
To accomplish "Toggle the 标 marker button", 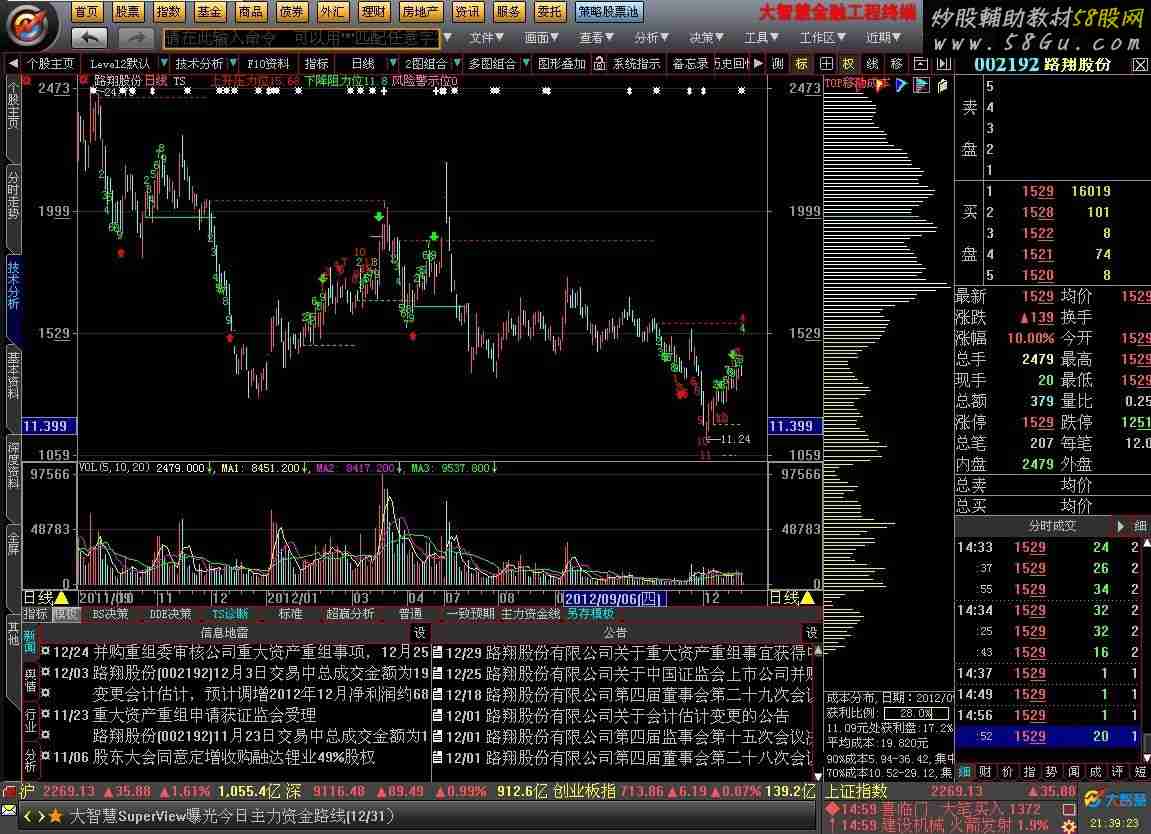I will [x=802, y=64].
